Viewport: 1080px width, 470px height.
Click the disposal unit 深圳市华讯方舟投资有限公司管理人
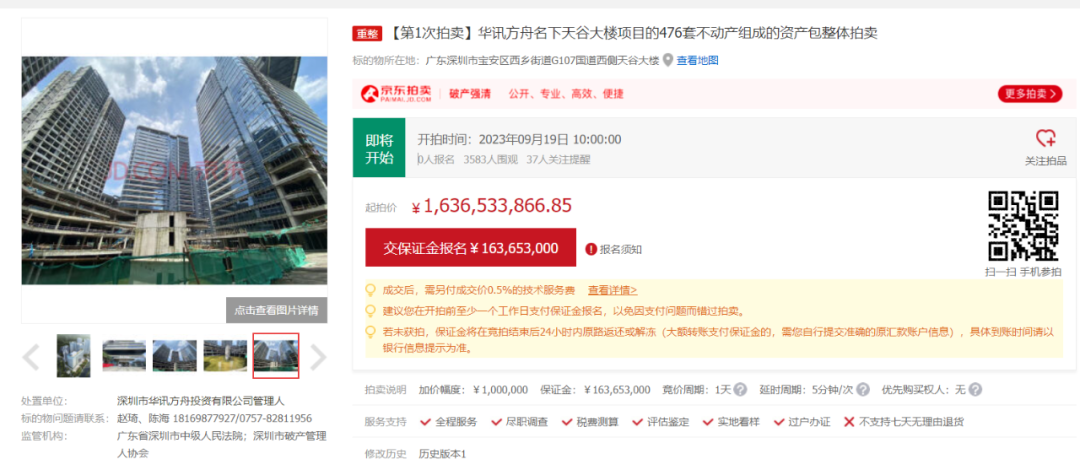click(x=200, y=400)
